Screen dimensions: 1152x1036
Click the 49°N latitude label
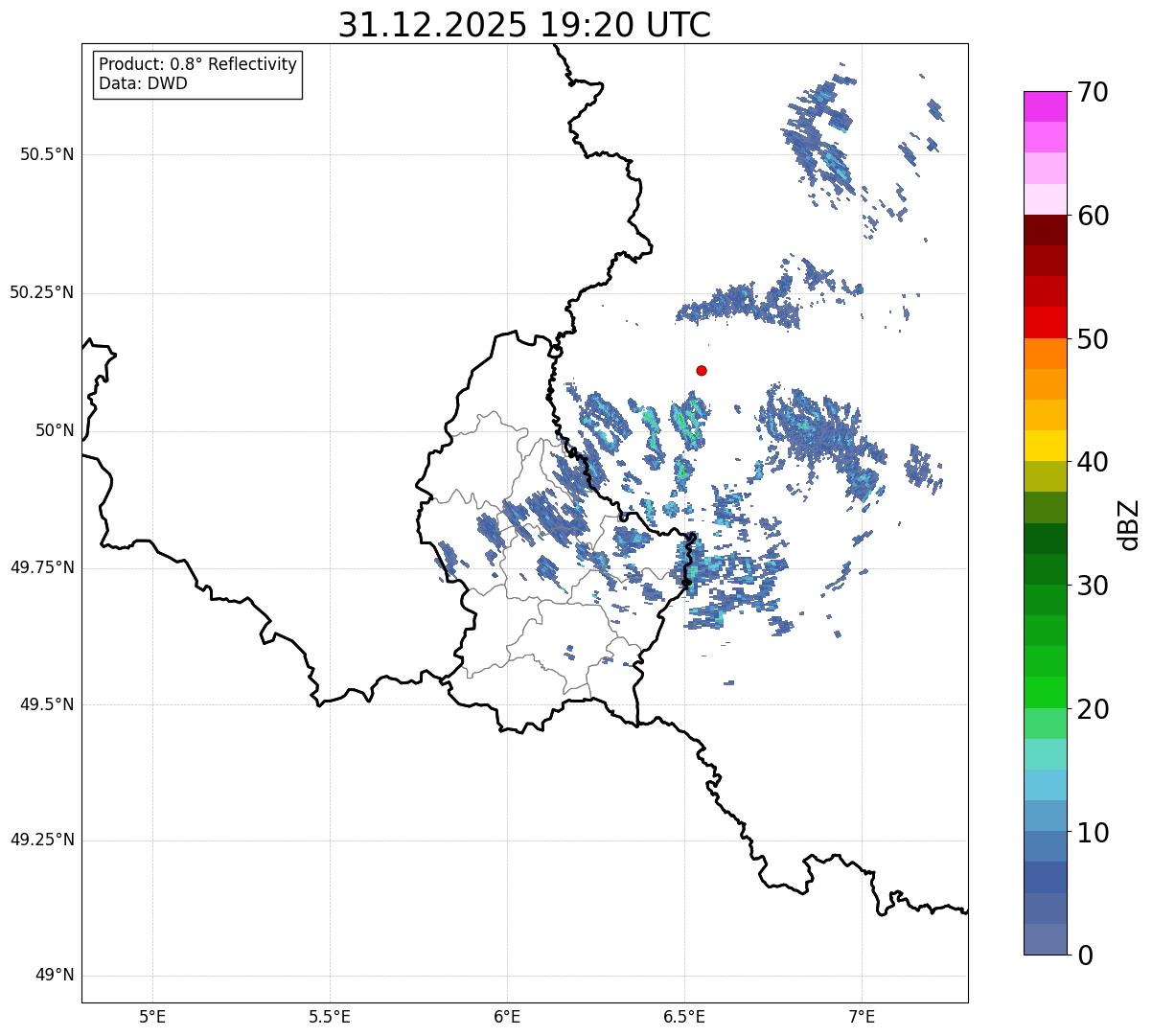[55, 976]
